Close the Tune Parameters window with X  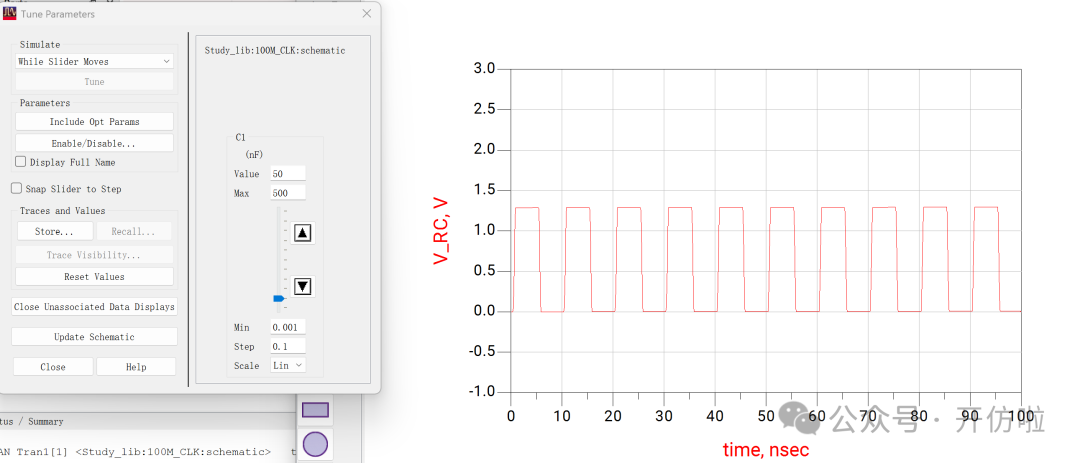(367, 13)
